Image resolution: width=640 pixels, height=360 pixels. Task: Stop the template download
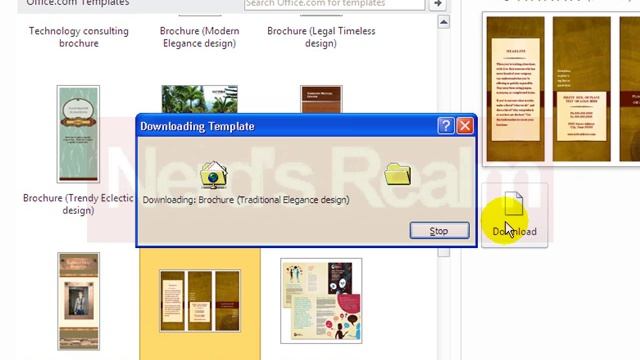coord(439,231)
